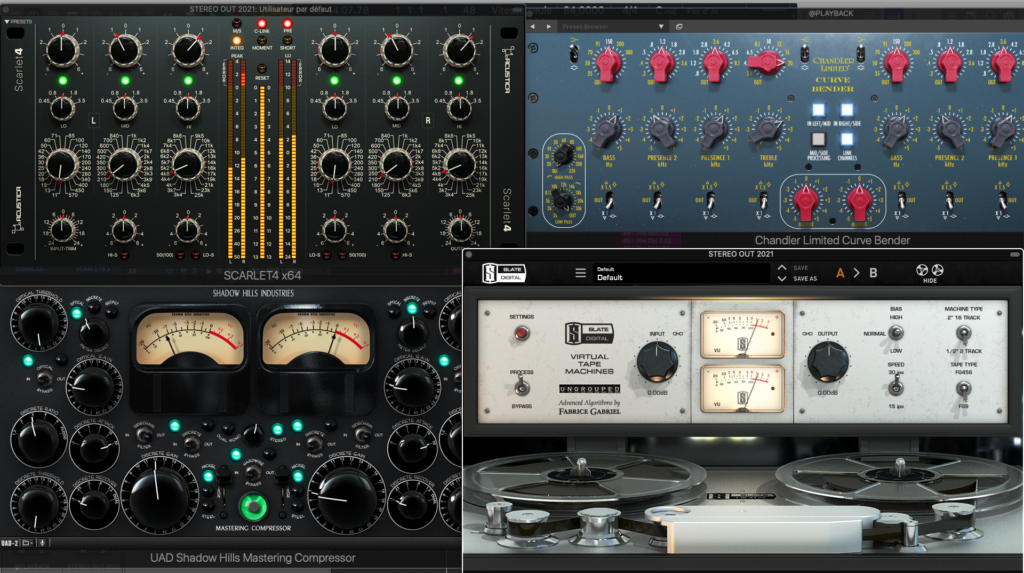Image resolution: width=1024 pixels, height=573 pixels.
Task: Select SHORT loudness mode on Scarlet4
Action: pyautogui.click(x=287, y=41)
